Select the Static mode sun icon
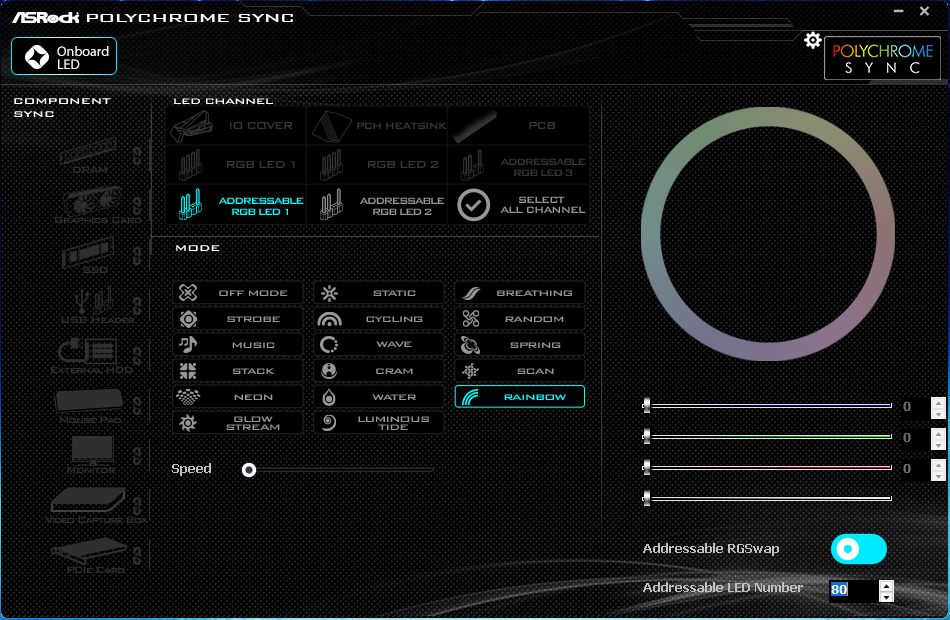Image resolution: width=950 pixels, height=620 pixels. (x=330, y=293)
